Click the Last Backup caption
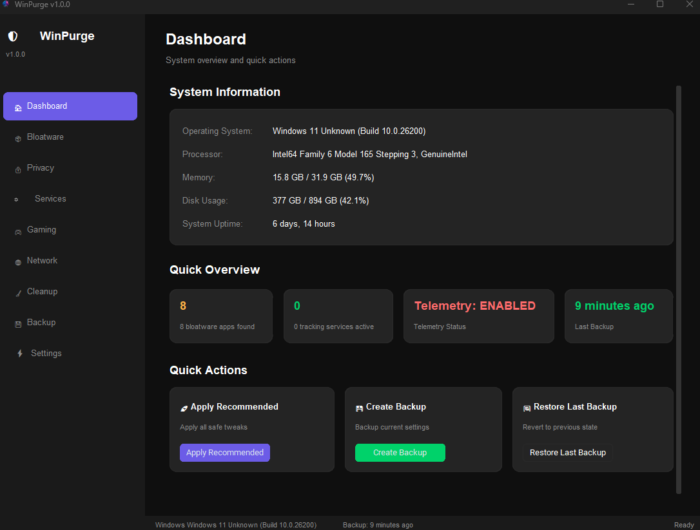Screen dimensions: 700x530 tap(594, 327)
